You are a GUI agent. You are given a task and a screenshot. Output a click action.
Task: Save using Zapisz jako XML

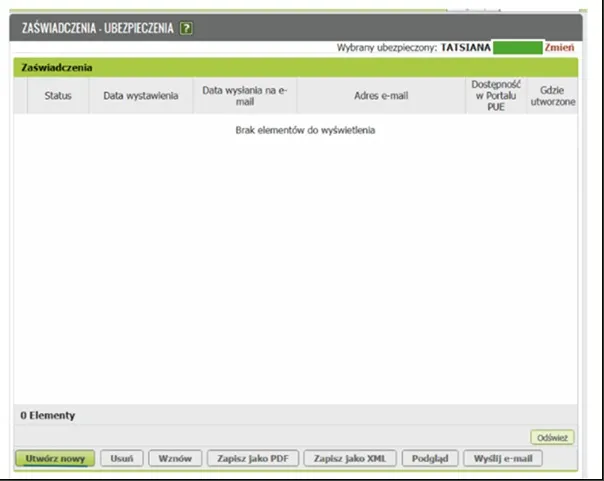point(350,458)
